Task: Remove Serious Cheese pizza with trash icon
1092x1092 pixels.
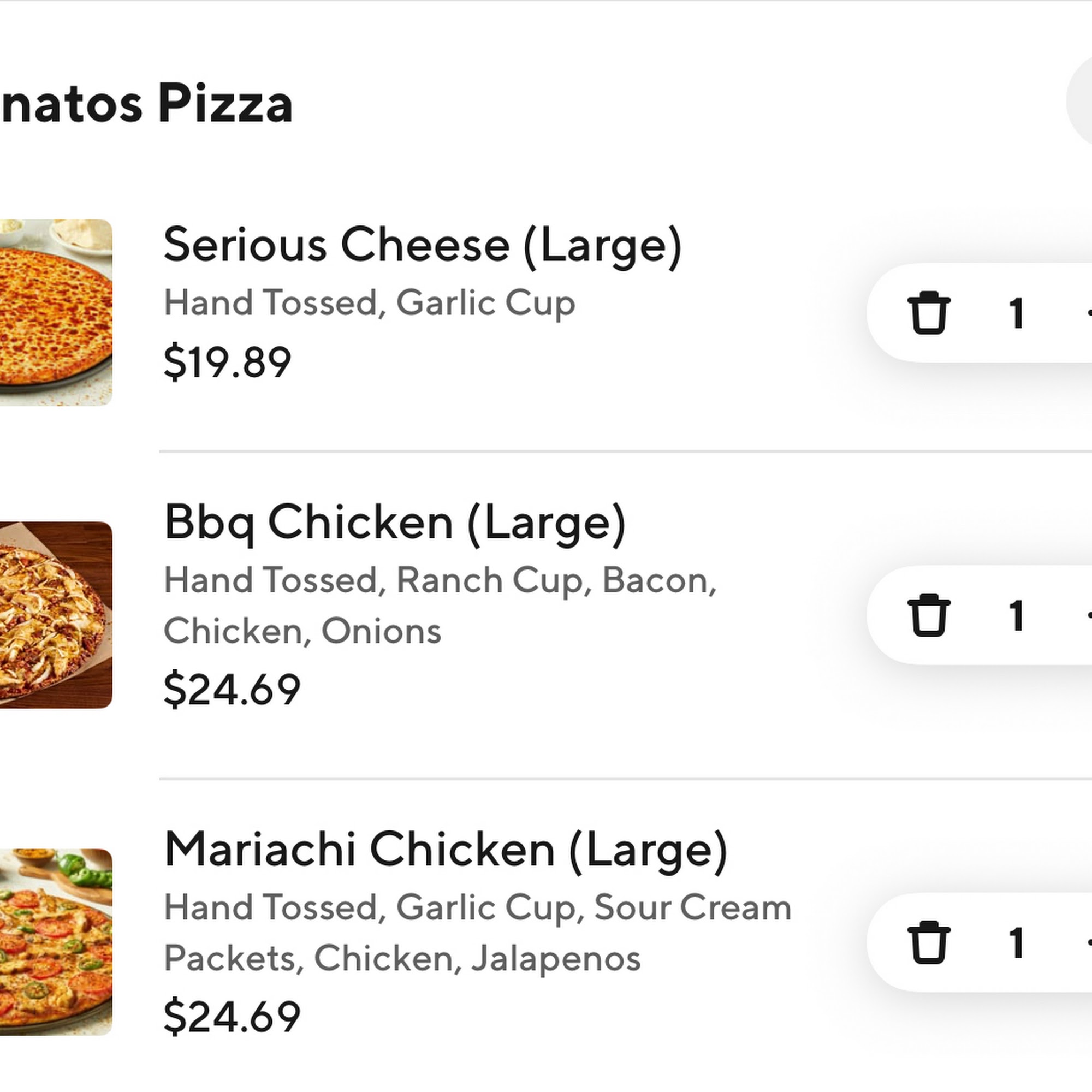Action: tap(929, 312)
